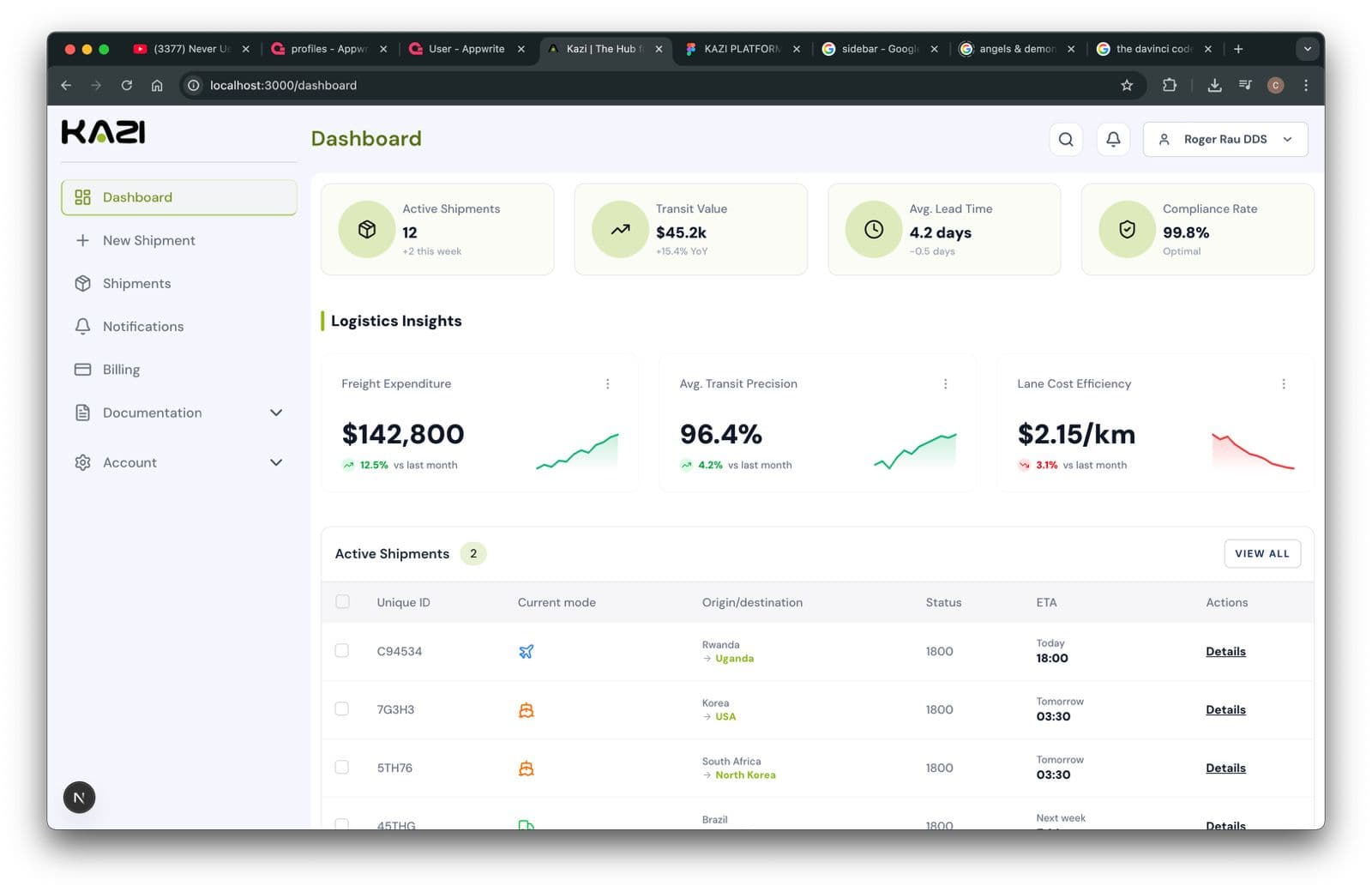1372x892 pixels.
Task: Expand the Documentation section
Action: click(276, 413)
